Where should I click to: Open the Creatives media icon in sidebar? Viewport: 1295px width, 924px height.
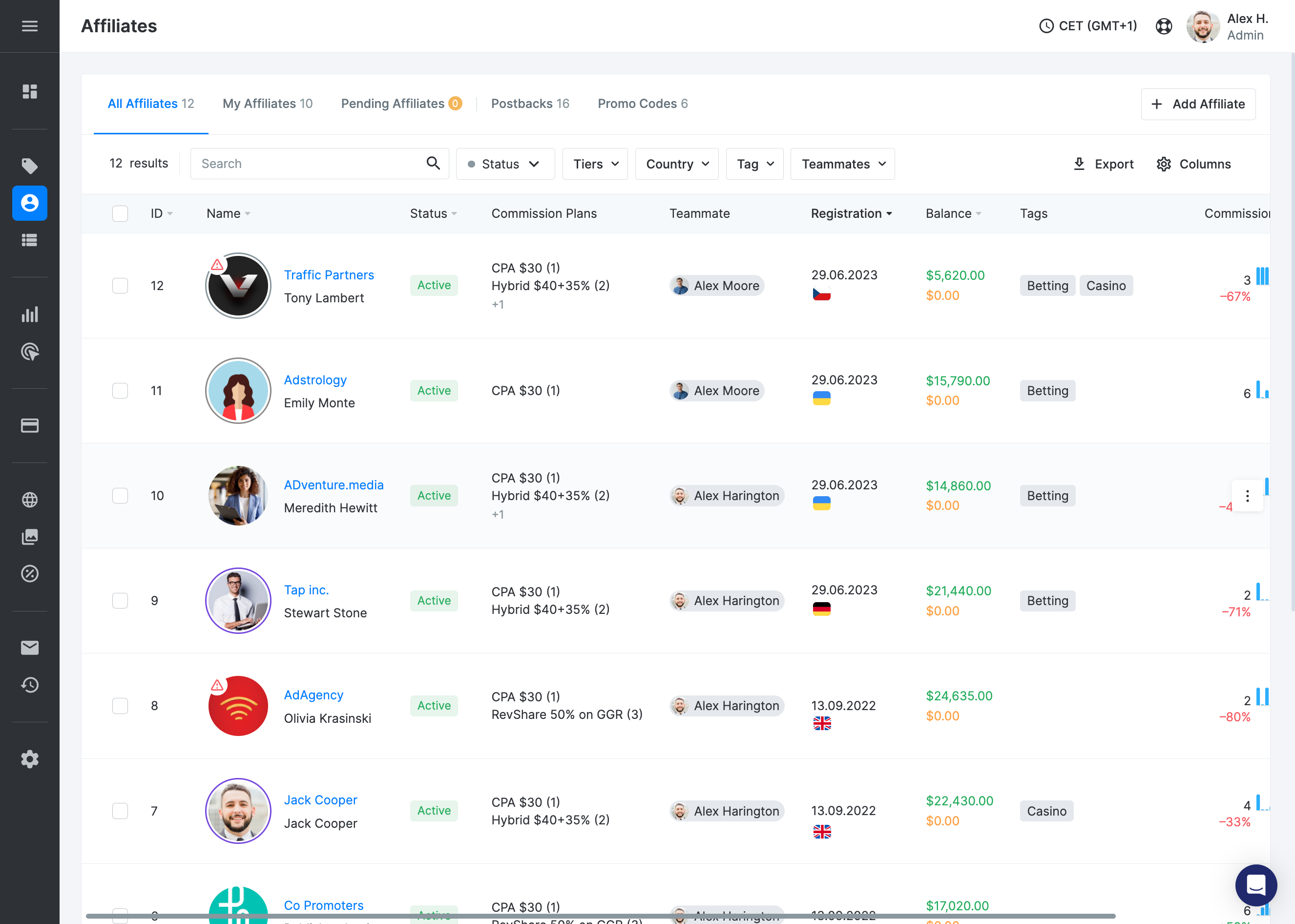click(x=30, y=536)
